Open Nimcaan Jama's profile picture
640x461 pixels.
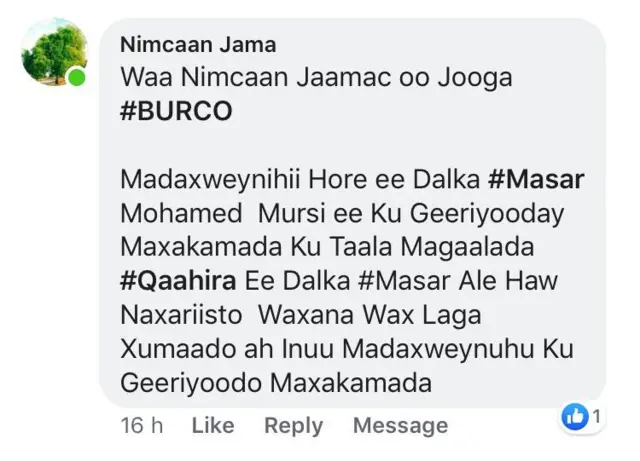(54, 53)
